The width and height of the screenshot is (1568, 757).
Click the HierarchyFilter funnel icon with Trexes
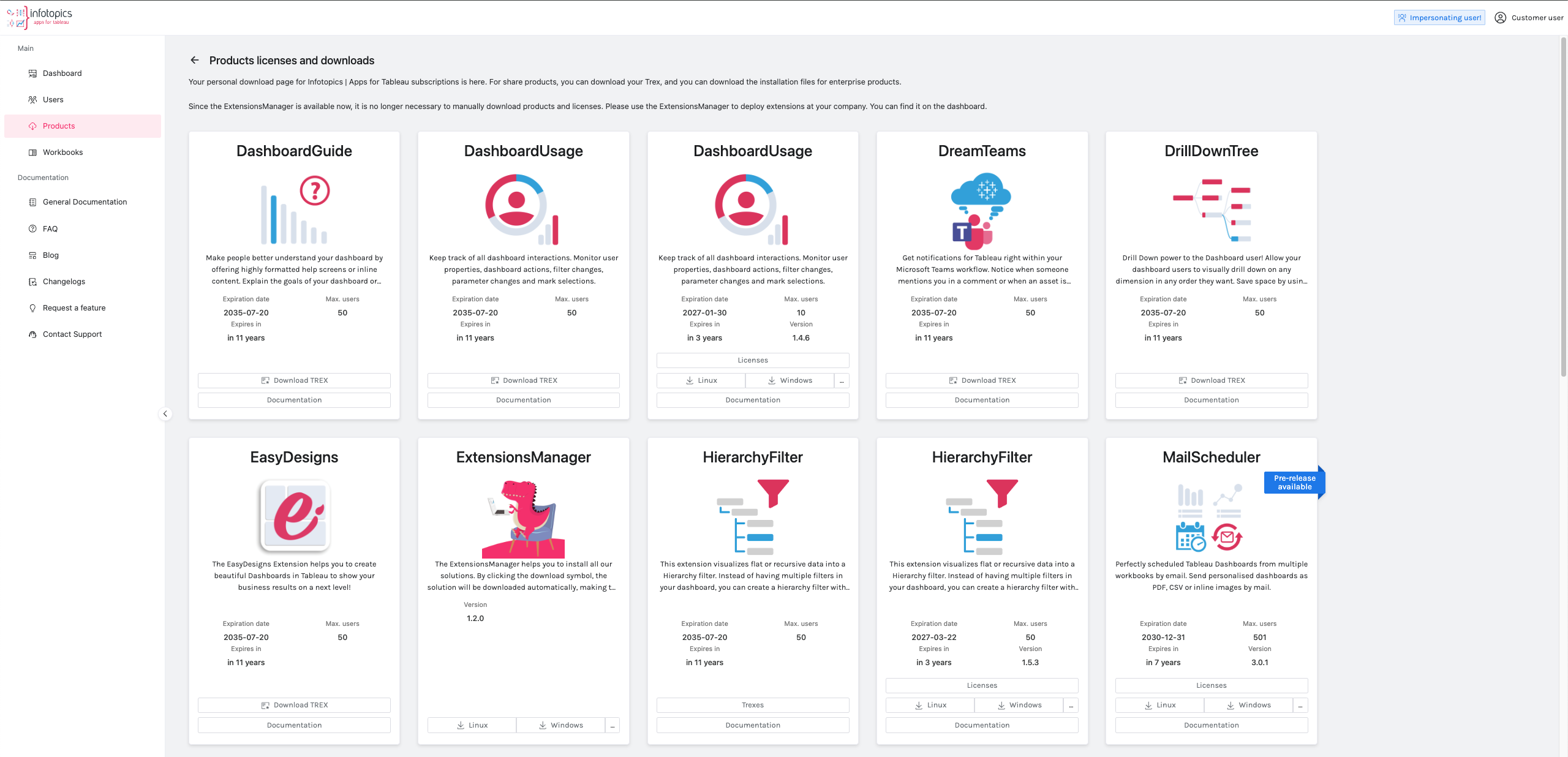coord(753,517)
